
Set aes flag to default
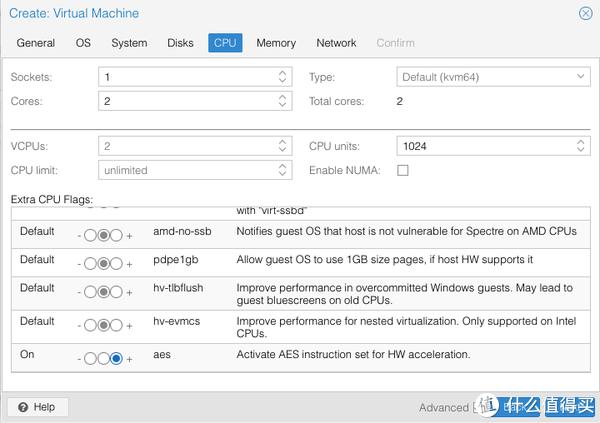coord(103,359)
